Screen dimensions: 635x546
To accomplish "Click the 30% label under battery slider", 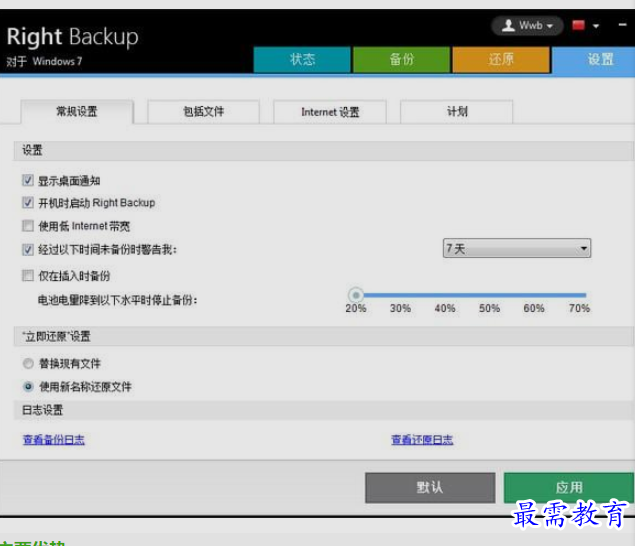I will [400, 309].
